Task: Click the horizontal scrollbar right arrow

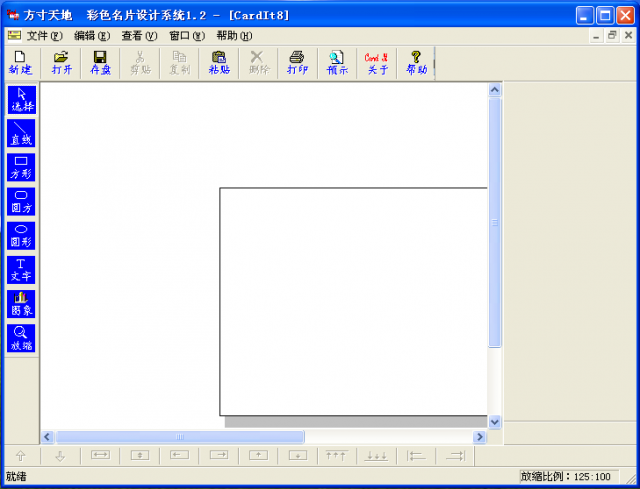Action: pyautogui.click(x=480, y=437)
